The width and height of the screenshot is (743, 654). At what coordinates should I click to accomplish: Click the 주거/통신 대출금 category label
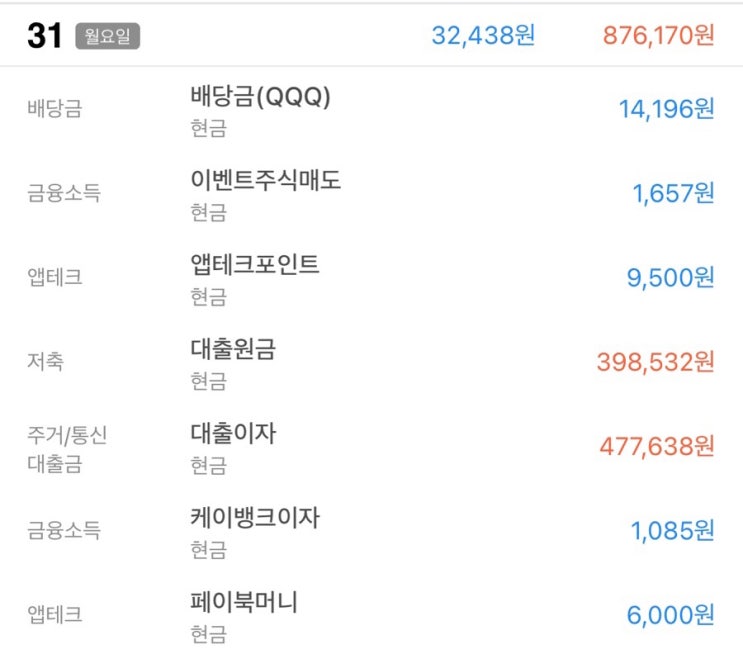pyautogui.click(x=67, y=449)
